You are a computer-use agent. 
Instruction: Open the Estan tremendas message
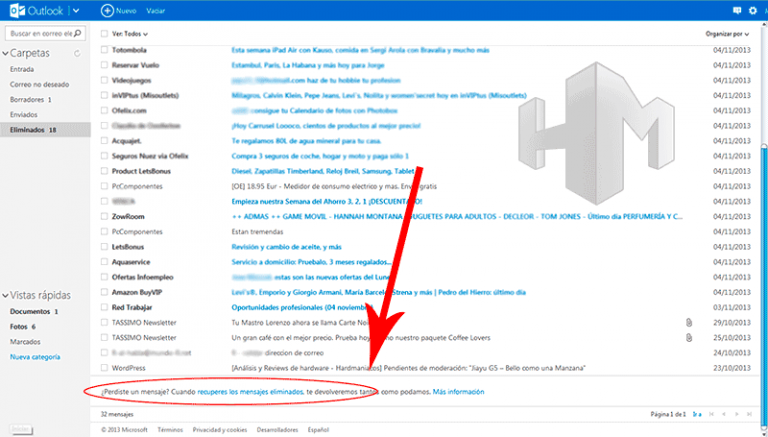[257, 232]
